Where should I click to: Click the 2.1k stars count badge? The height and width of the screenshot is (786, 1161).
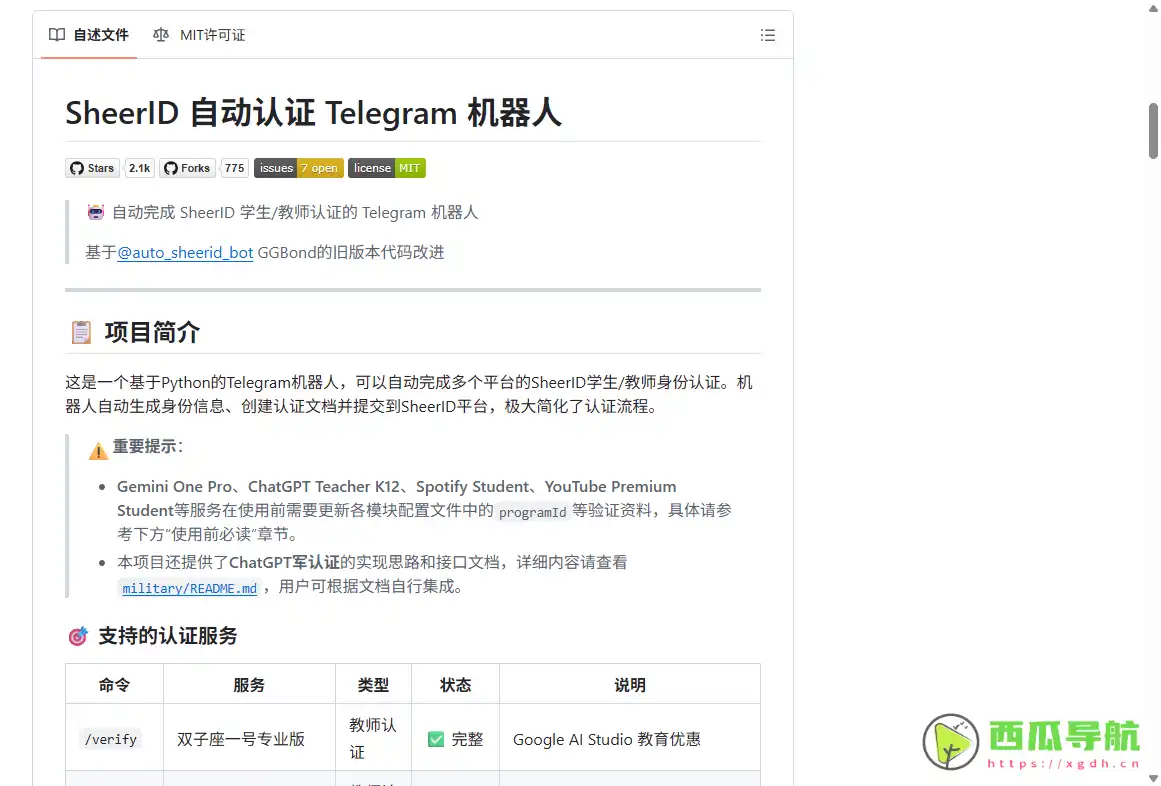pos(138,167)
